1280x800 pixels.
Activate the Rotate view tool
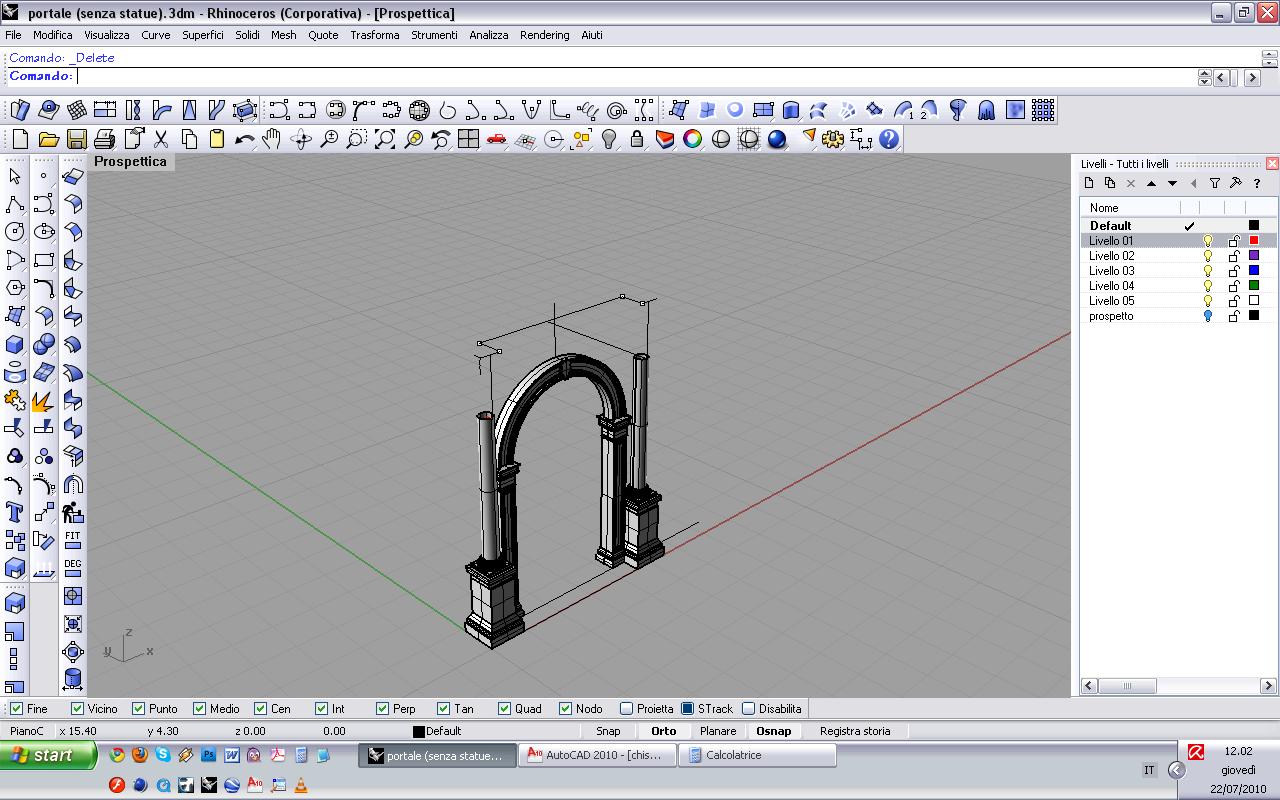[300, 139]
